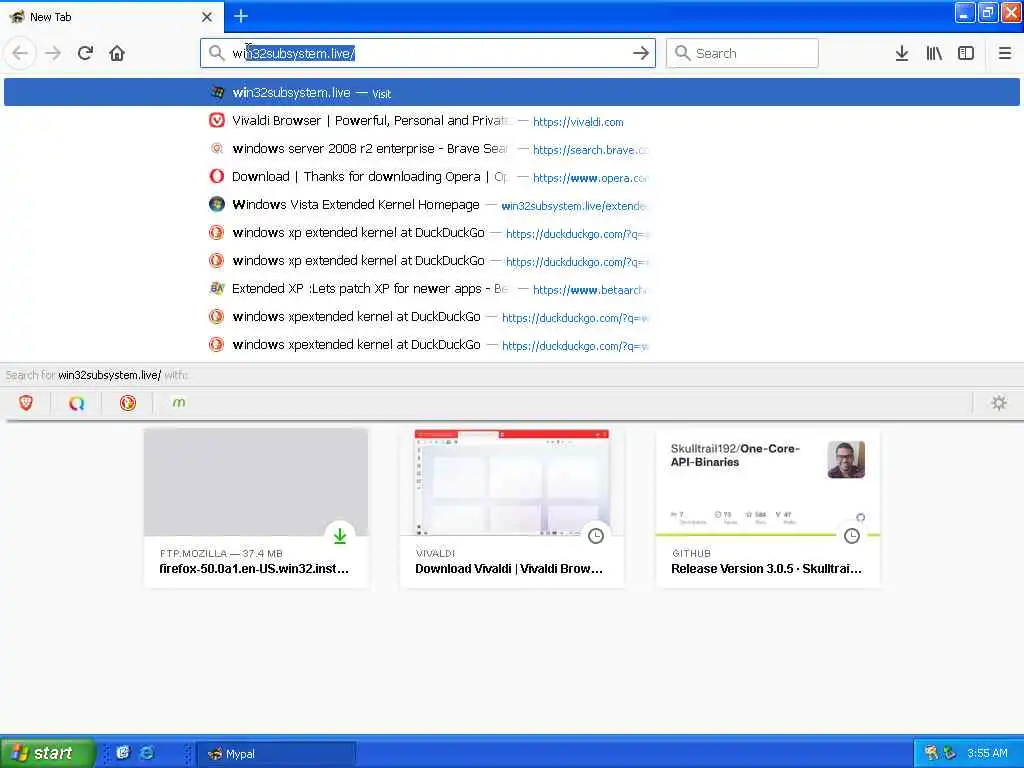Click Vivaldi favicon in suggestions list
This screenshot has height=768, width=1024.
(216, 121)
